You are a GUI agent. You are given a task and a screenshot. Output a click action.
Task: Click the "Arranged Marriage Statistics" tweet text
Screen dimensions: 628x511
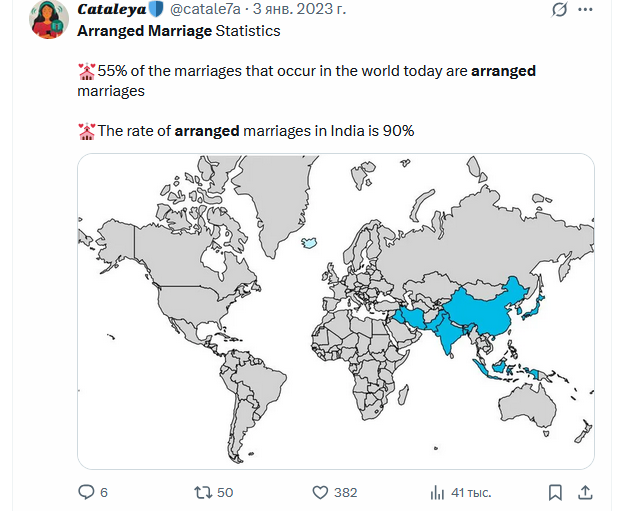(x=179, y=31)
